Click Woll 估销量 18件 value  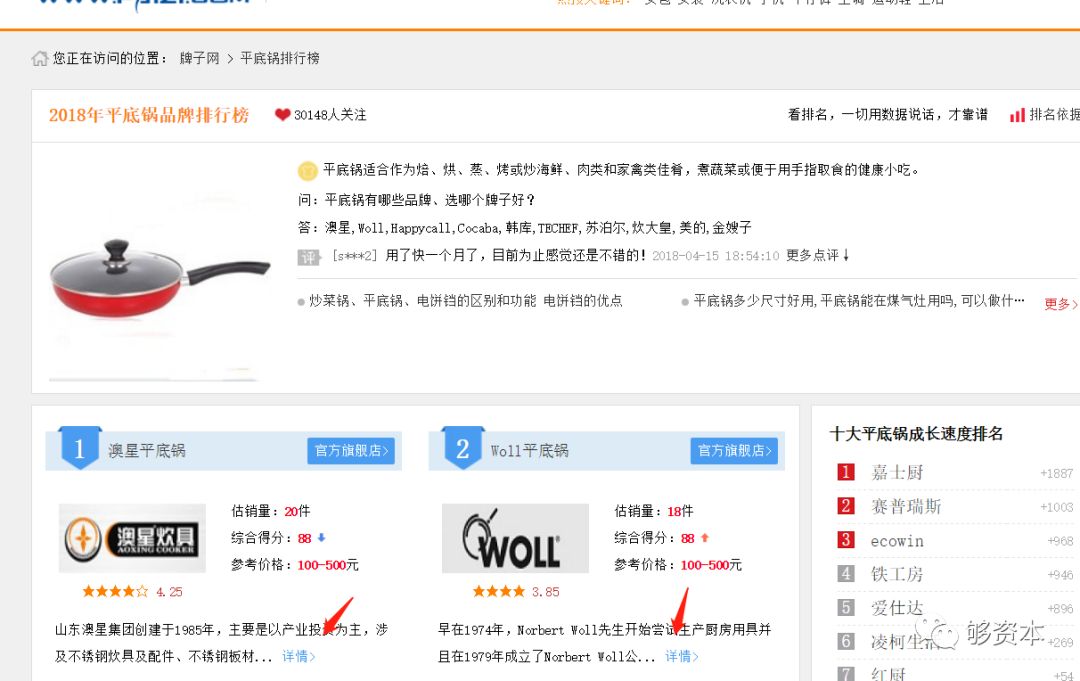680,512
